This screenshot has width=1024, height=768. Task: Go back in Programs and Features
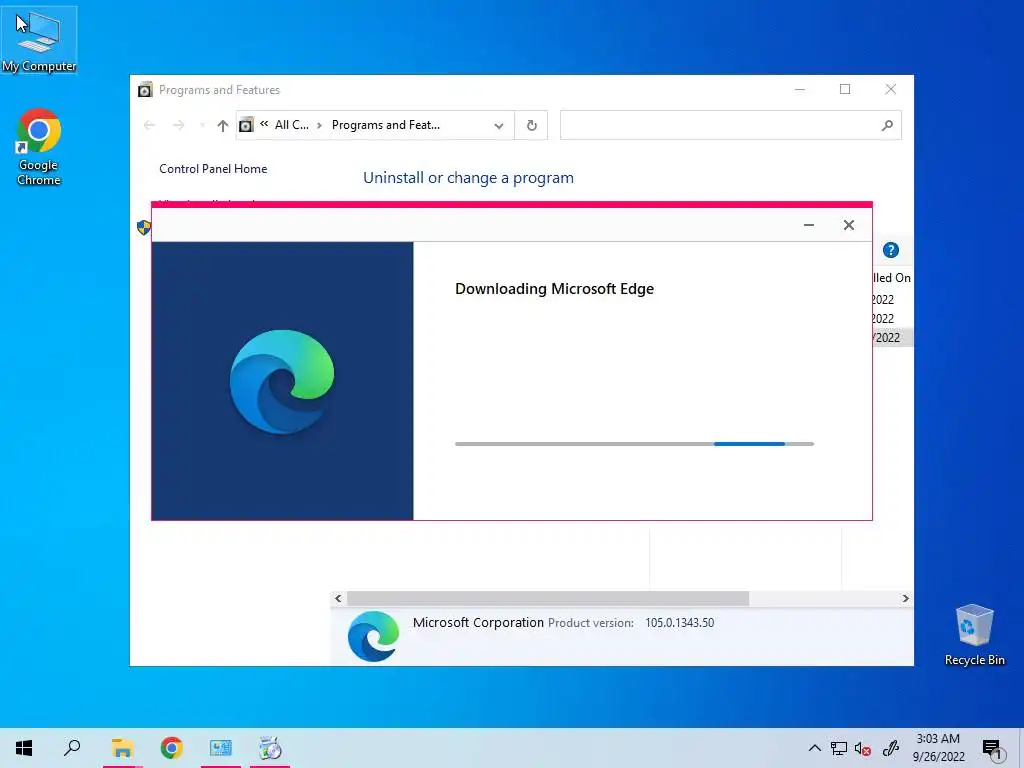(x=150, y=125)
